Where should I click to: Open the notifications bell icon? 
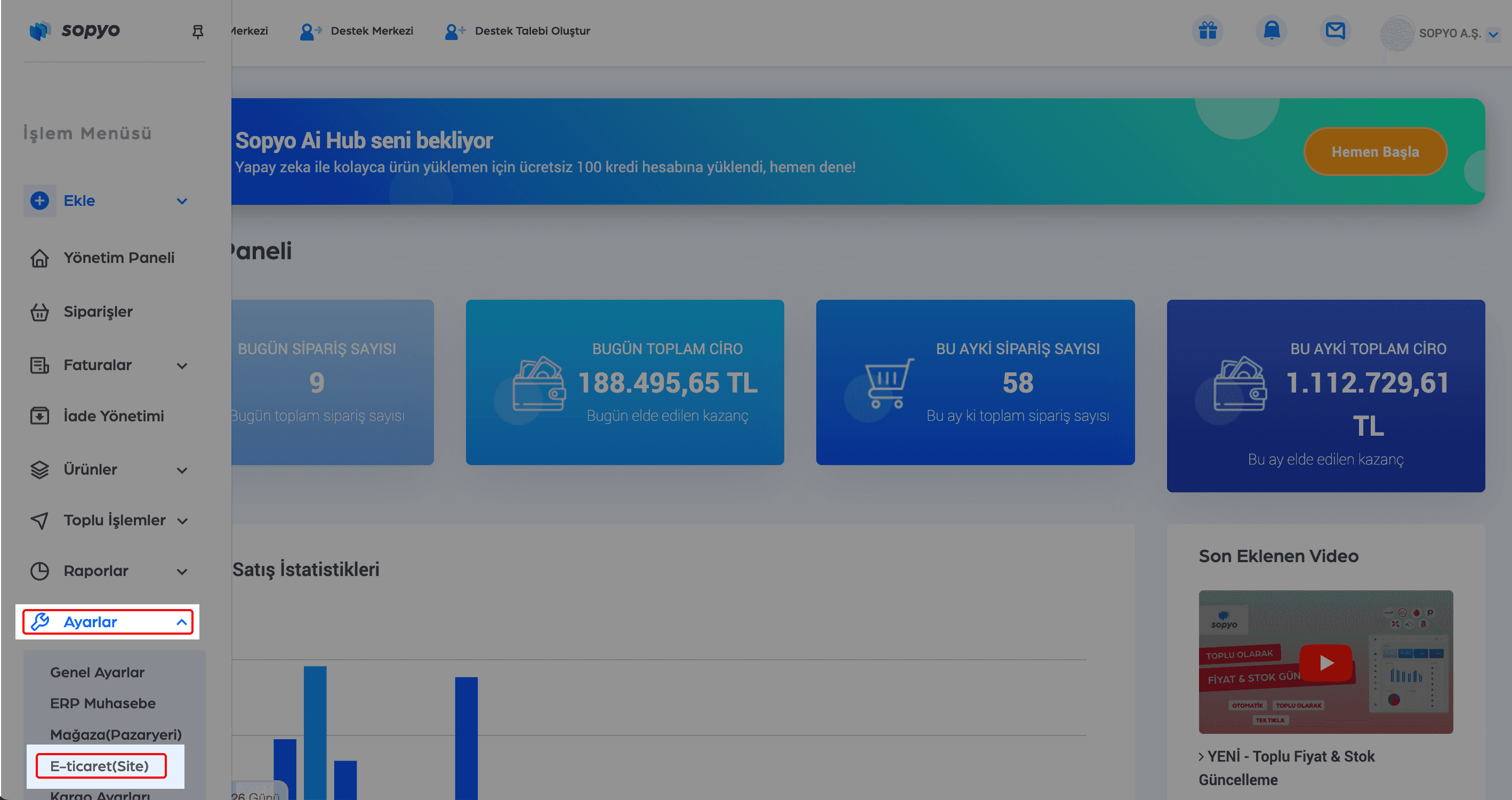(1271, 30)
